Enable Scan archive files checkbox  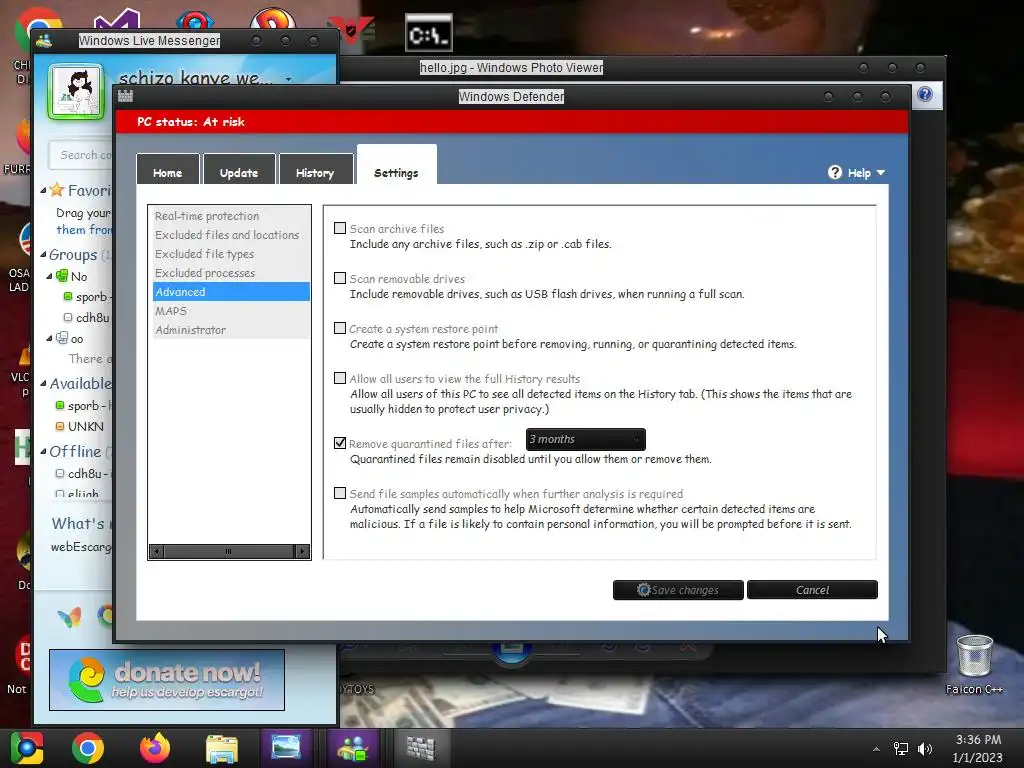(x=340, y=228)
